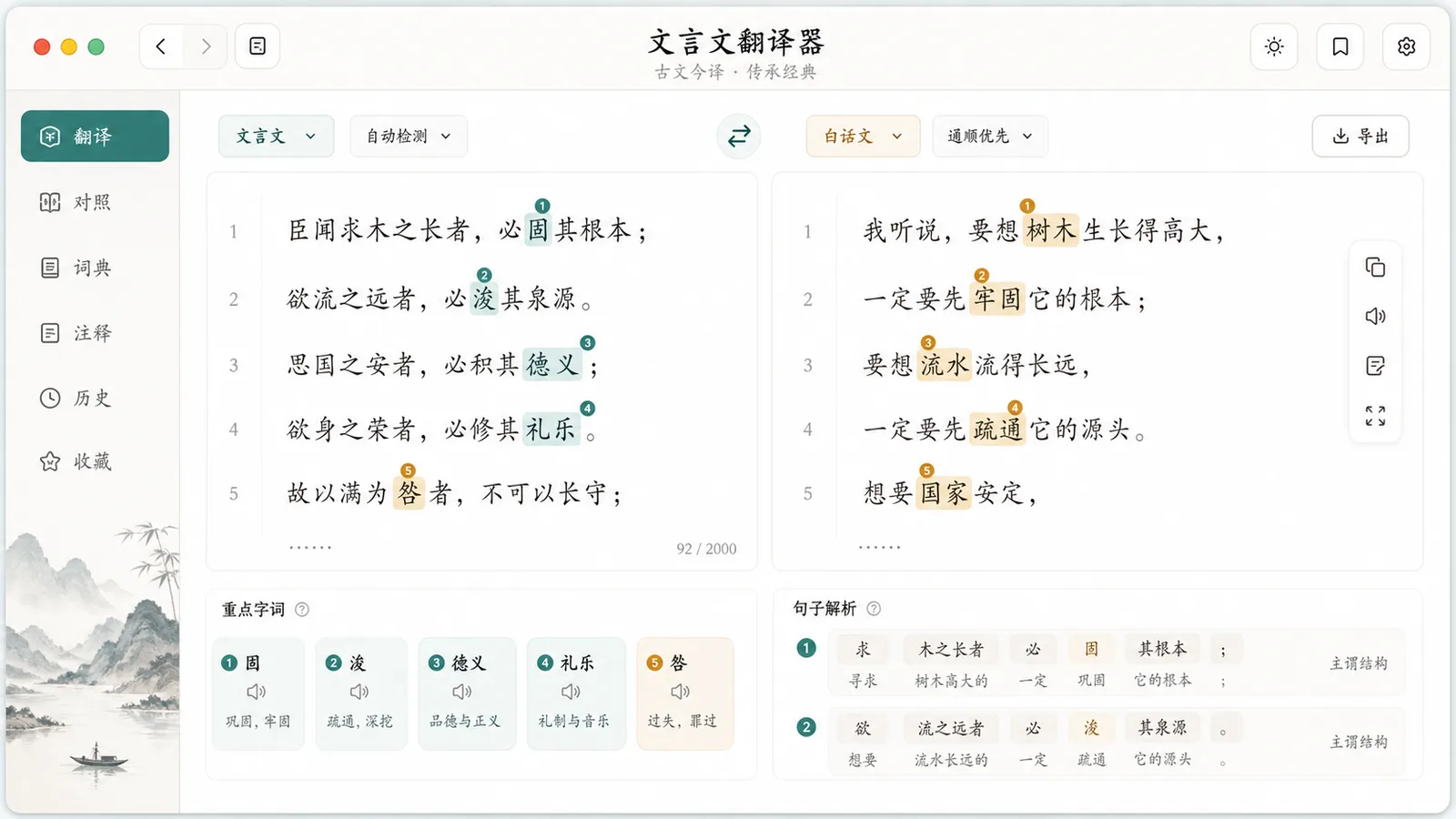Switch theme with the sun icon
The width and height of the screenshot is (1456, 819).
(1274, 46)
